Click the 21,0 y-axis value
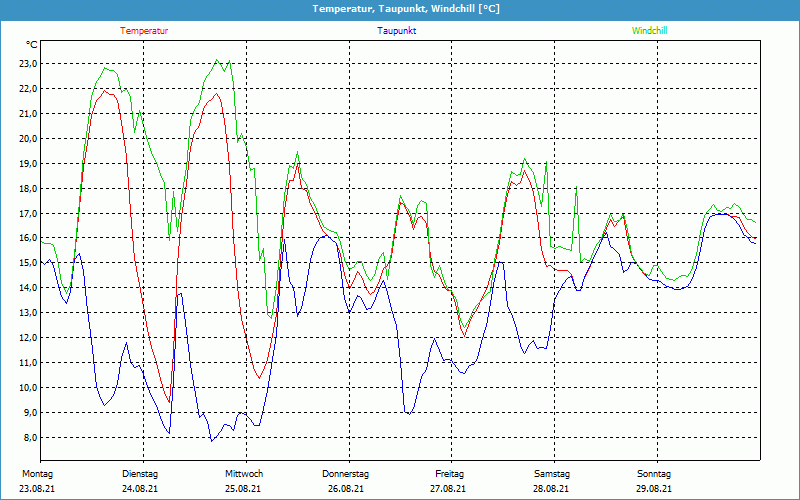 (x=28, y=114)
